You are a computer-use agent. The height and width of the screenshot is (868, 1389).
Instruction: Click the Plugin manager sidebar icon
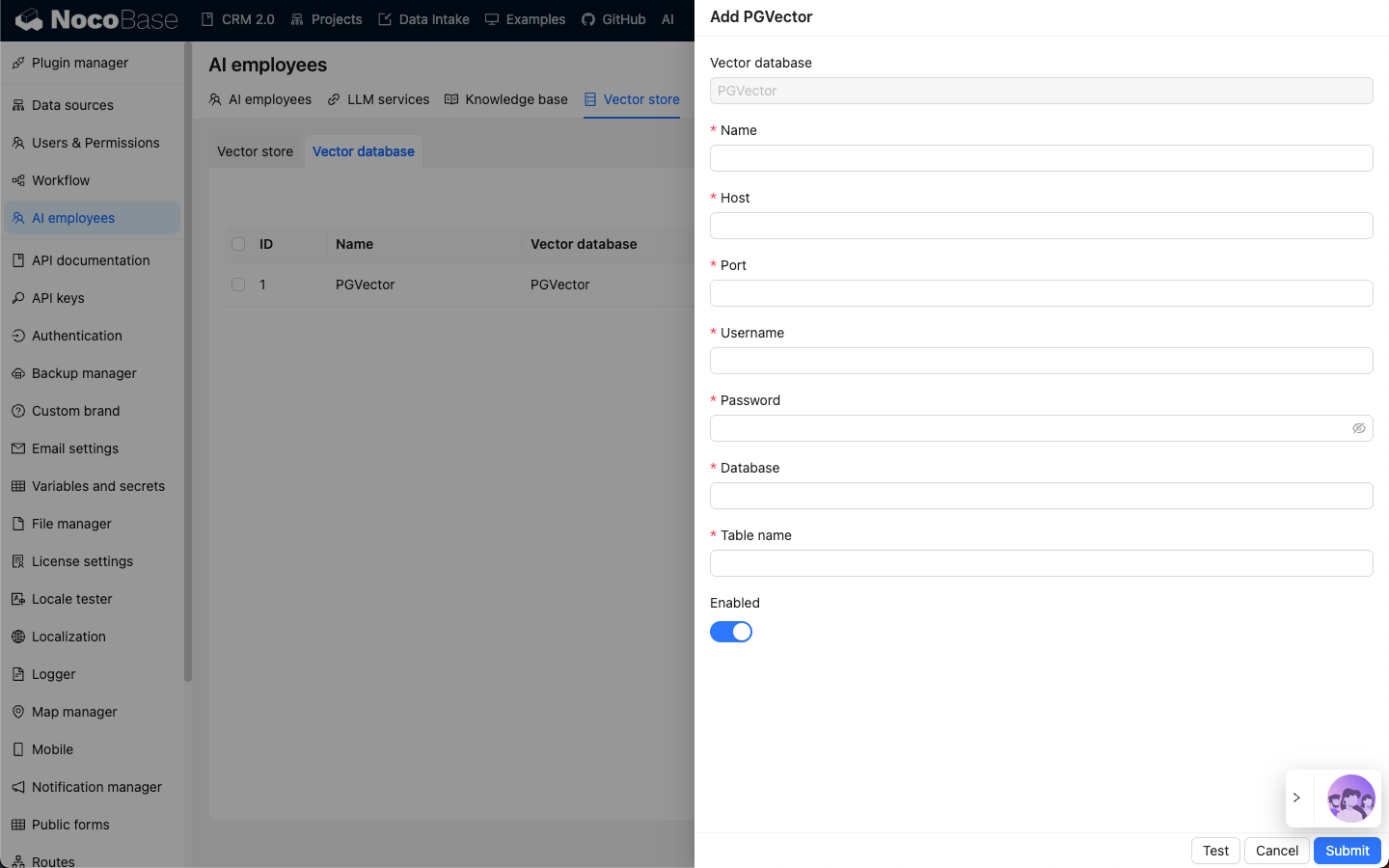pyautogui.click(x=18, y=63)
